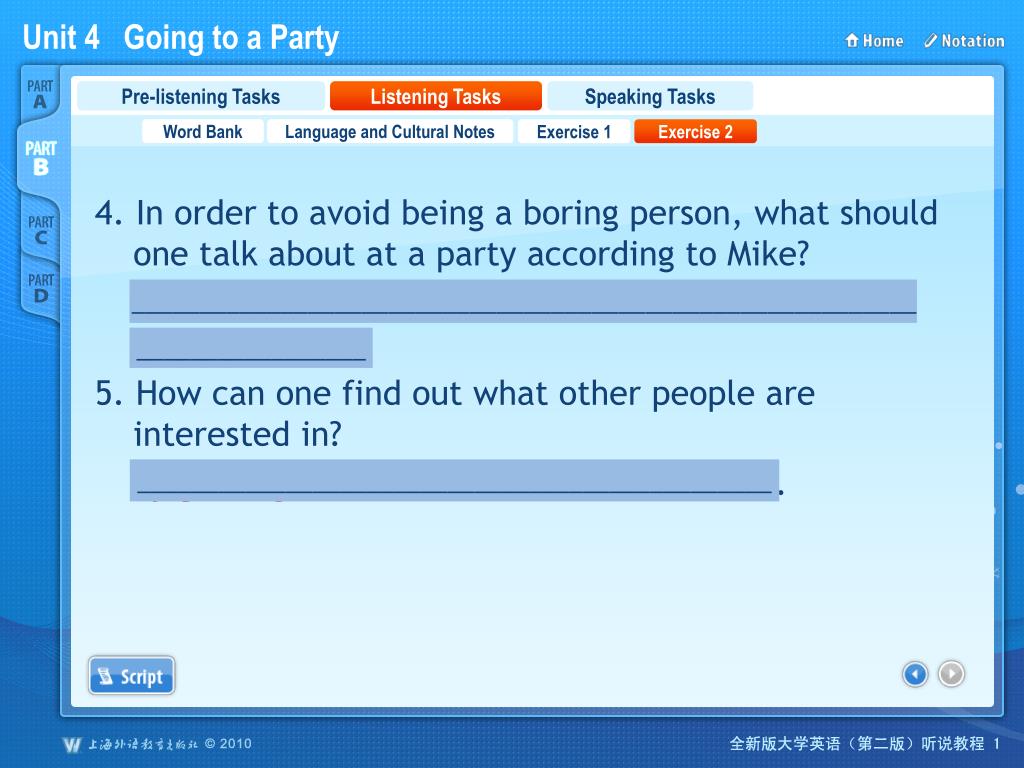1024x768 pixels.
Task: Switch to Exercise 1
Action: [x=574, y=132]
